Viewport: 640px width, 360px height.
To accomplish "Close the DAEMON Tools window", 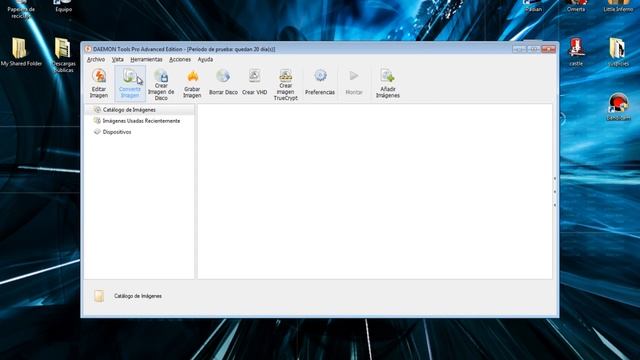I will click(548, 49).
